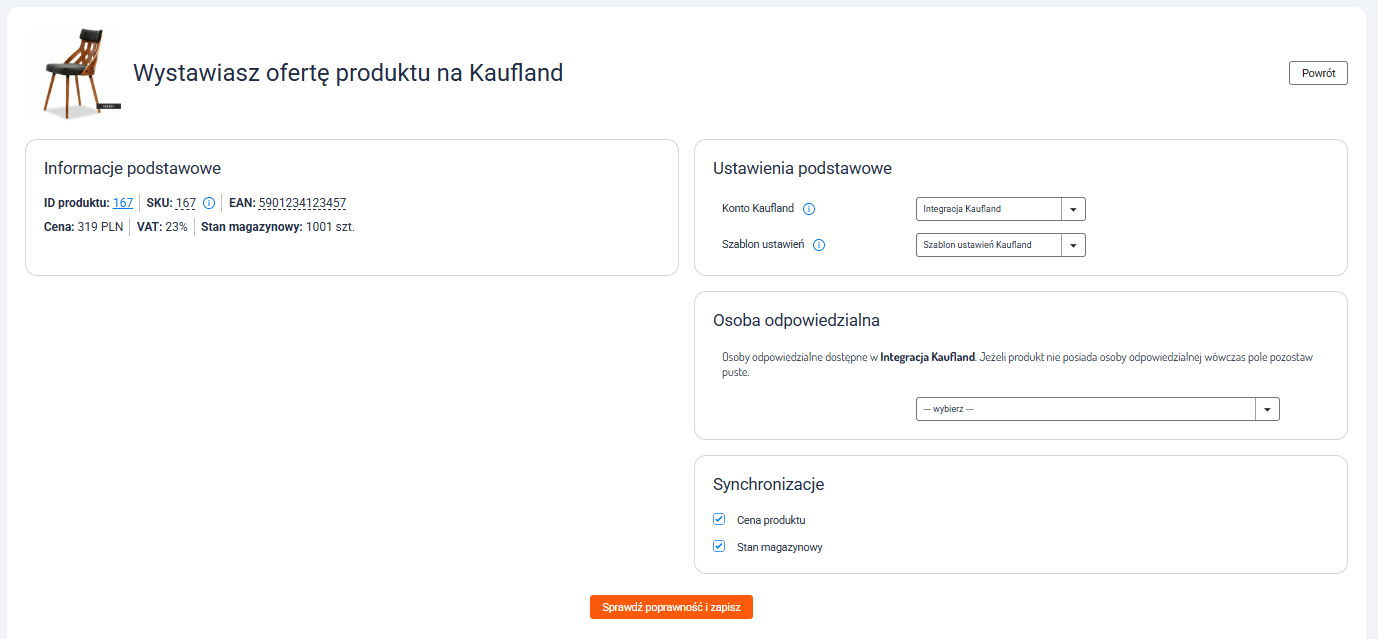1378x639 pixels.
Task: Click the underlined SKU value 167
Action: click(186, 203)
